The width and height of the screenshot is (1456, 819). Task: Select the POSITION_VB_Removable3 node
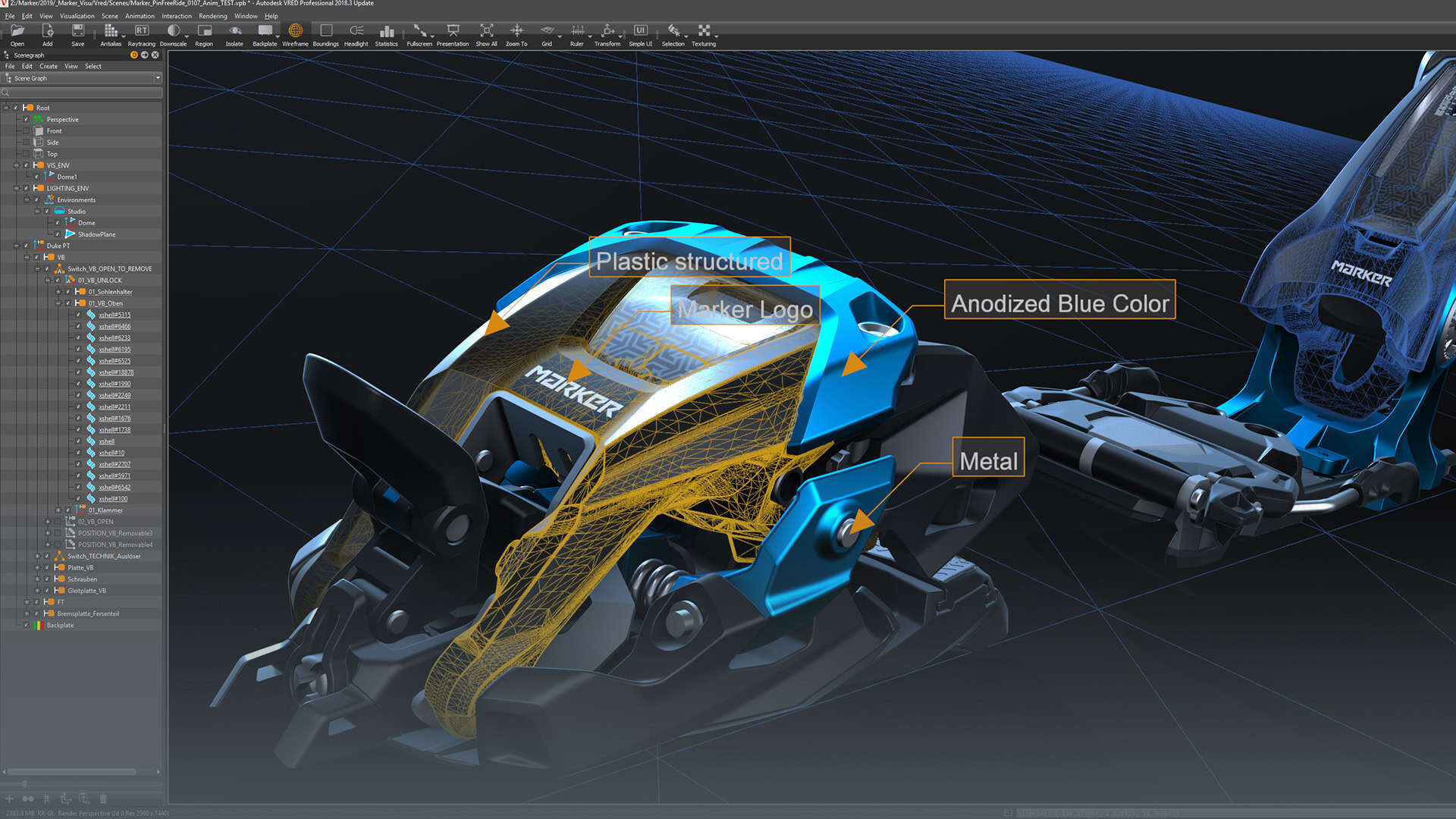click(x=115, y=533)
